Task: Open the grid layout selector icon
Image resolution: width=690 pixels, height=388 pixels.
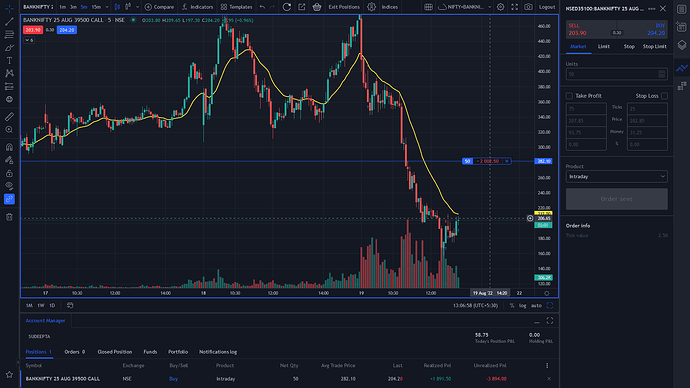Action: pos(428,7)
